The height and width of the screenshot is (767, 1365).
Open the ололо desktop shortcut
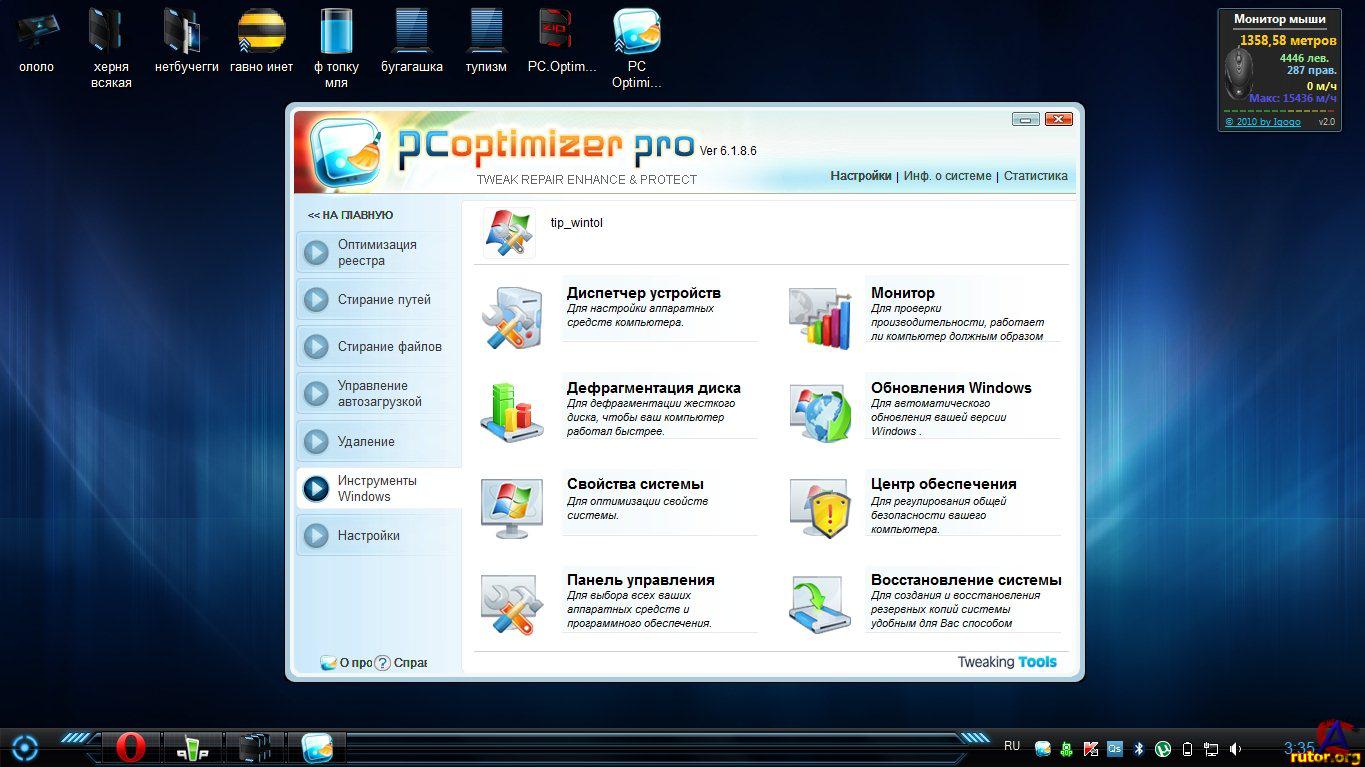point(37,40)
